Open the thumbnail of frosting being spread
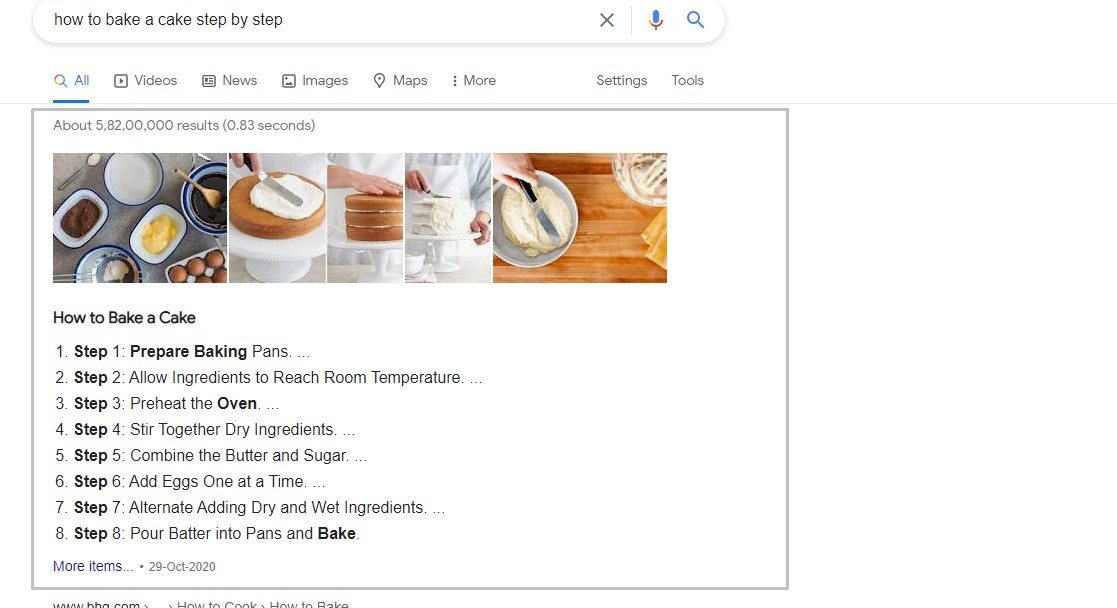 tap(277, 218)
